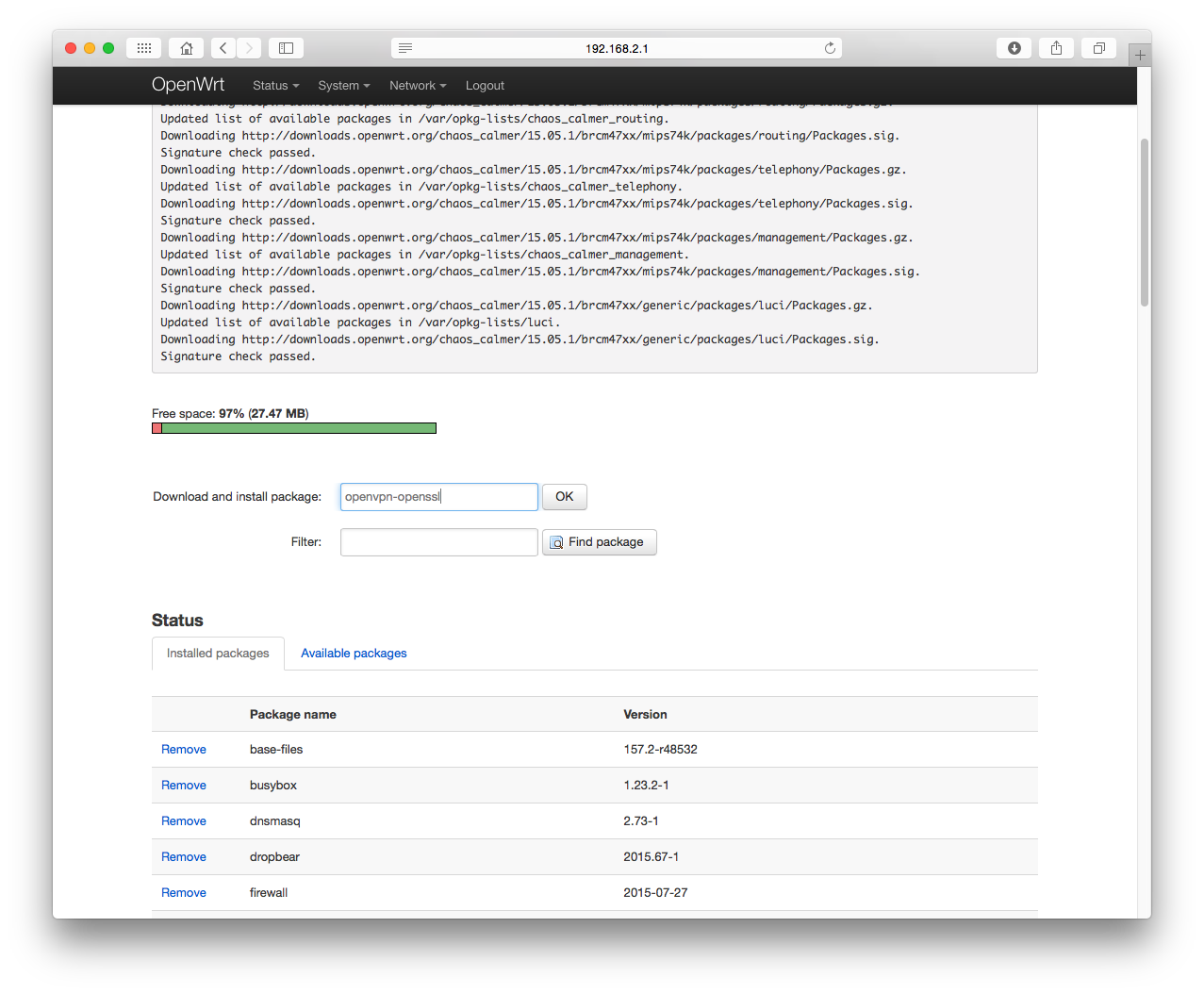Remove the dnsmasq package

click(184, 821)
